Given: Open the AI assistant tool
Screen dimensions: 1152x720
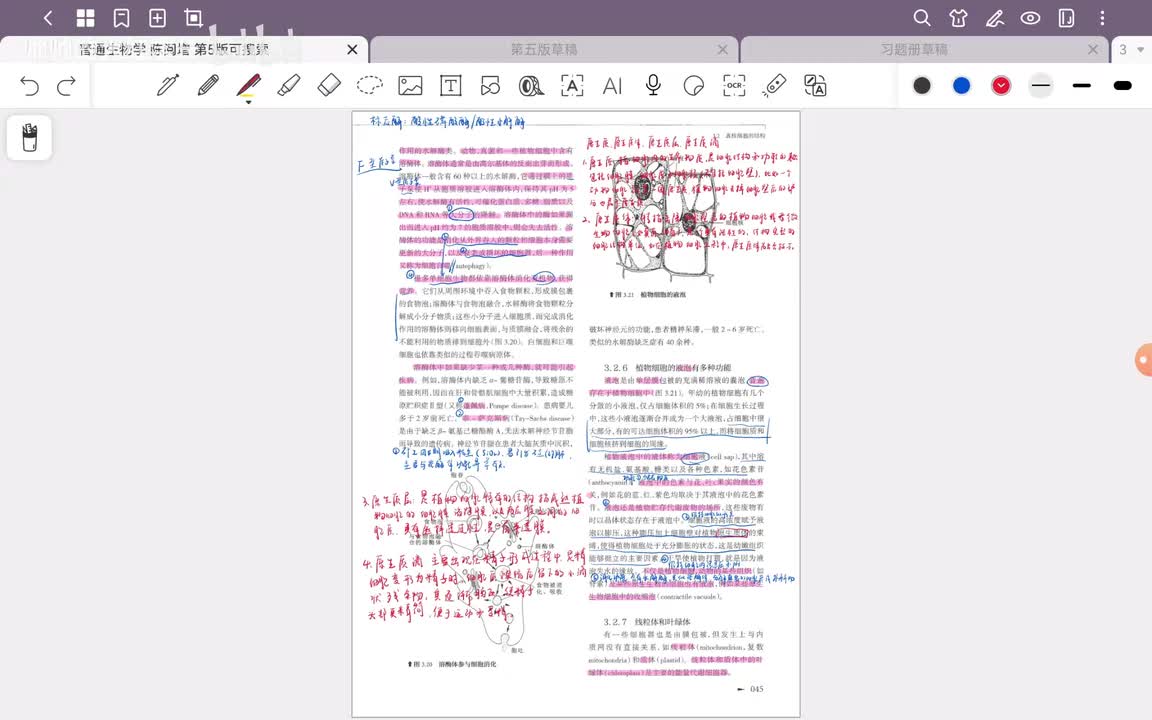Looking at the screenshot, I should pyautogui.click(x=612, y=86).
